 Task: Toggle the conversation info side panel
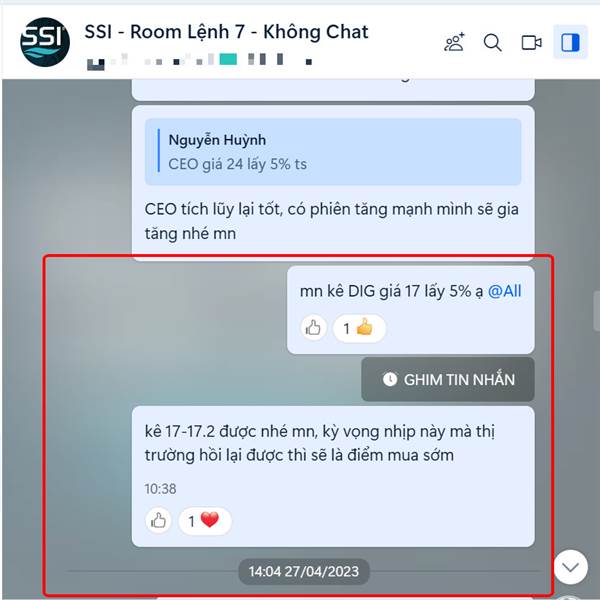(x=570, y=42)
